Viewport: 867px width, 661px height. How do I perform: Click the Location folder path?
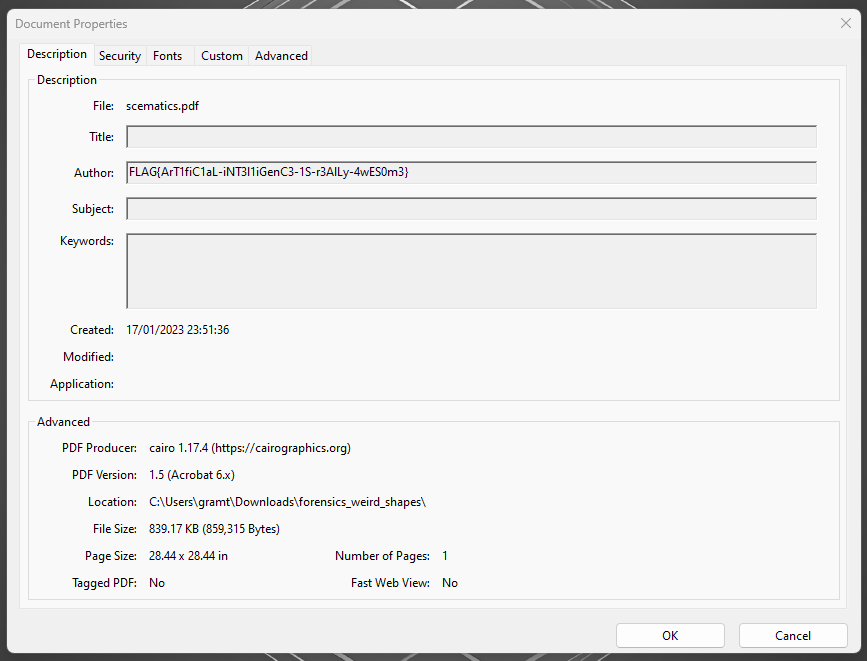point(287,502)
